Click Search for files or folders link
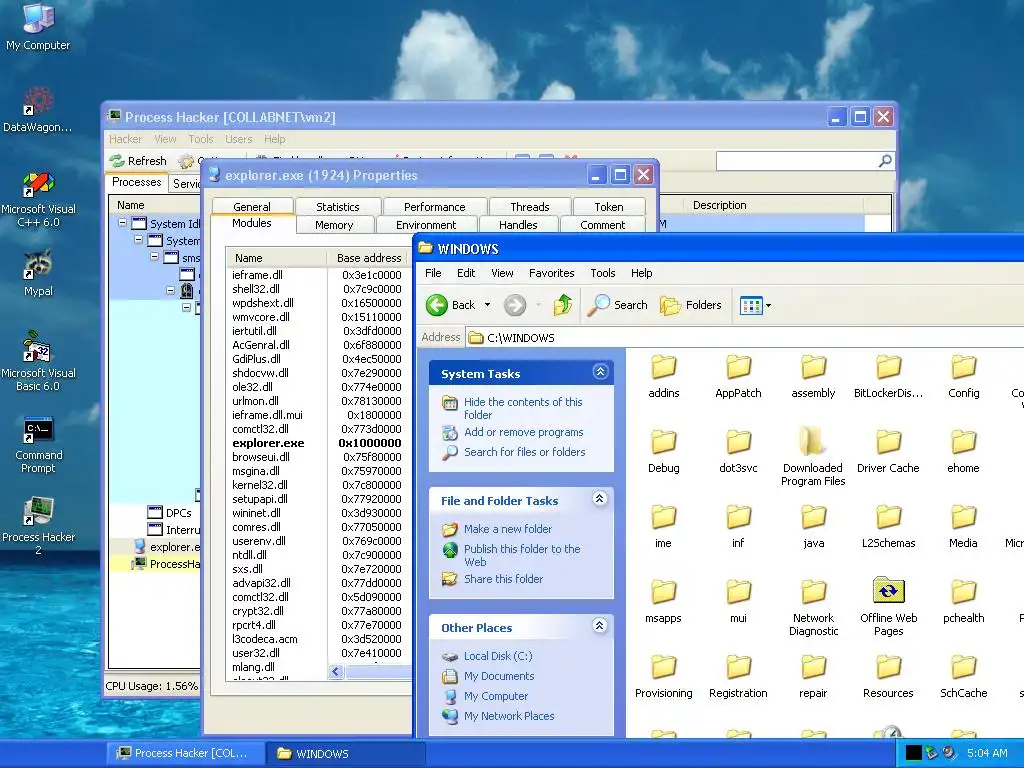Image resolution: width=1024 pixels, height=768 pixels. tap(524, 452)
